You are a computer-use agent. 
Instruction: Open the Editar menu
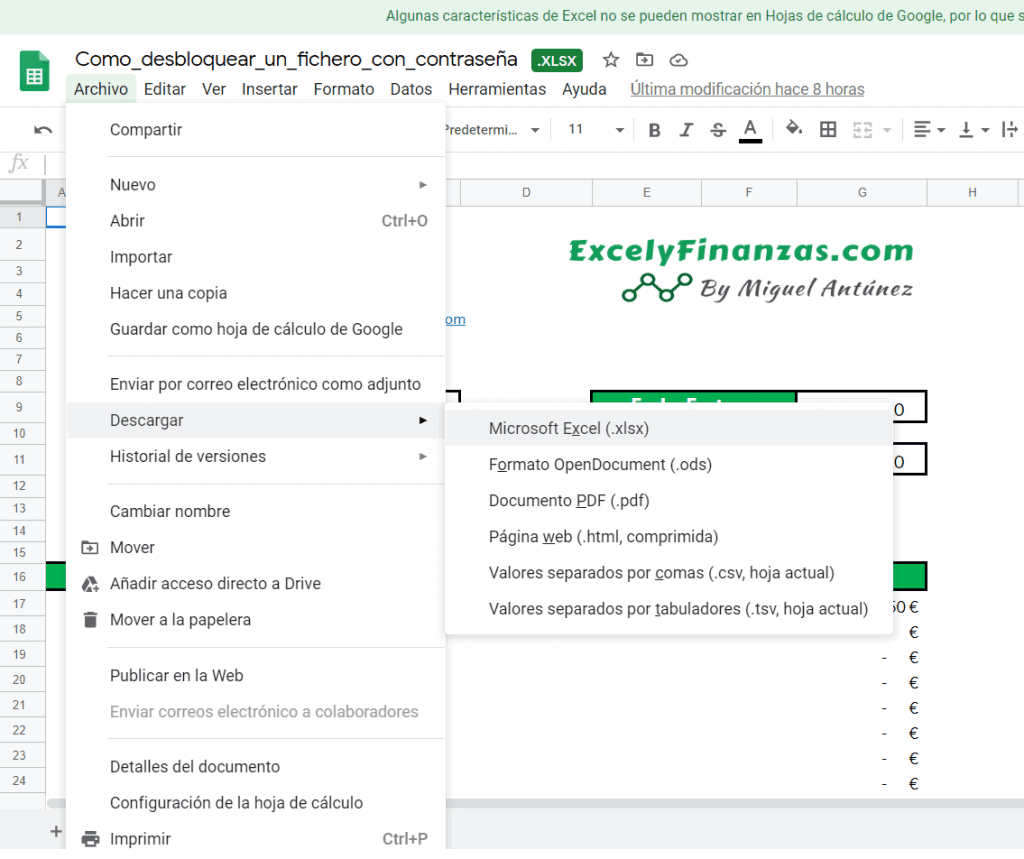coord(165,89)
